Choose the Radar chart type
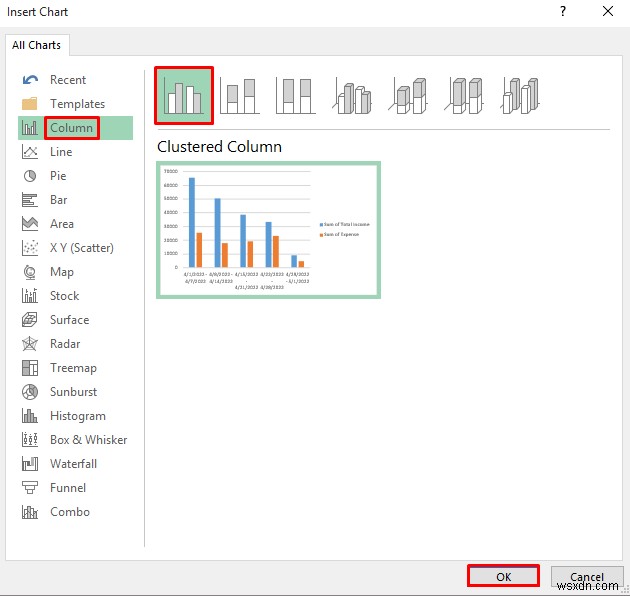The width and height of the screenshot is (630, 596). (x=65, y=344)
